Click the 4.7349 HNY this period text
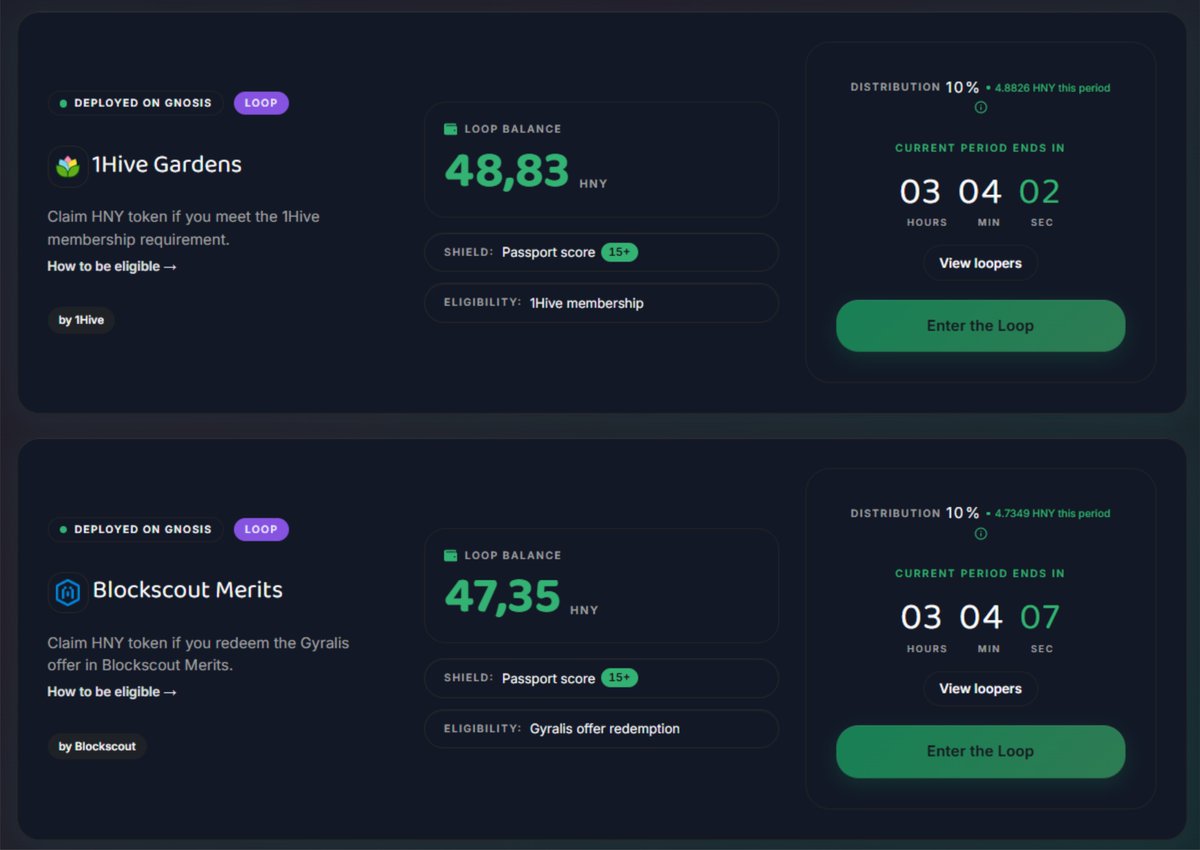This screenshot has width=1200, height=850. [x=1052, y=514]
